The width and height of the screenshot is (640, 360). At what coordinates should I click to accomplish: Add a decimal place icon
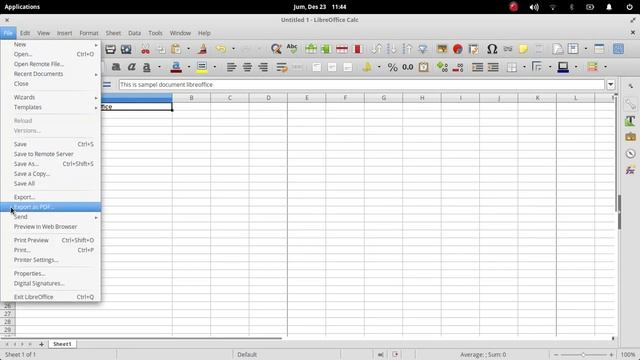coord(442,67)
